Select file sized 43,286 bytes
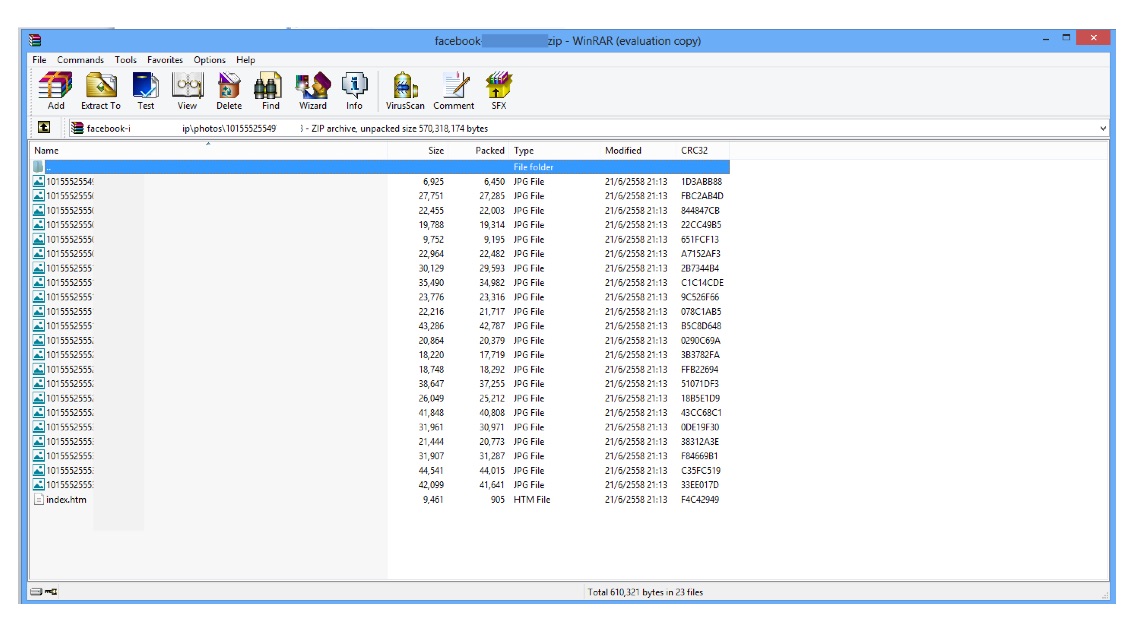The image size is (1136, 640). pyautogui.click(x=380, y=325)
